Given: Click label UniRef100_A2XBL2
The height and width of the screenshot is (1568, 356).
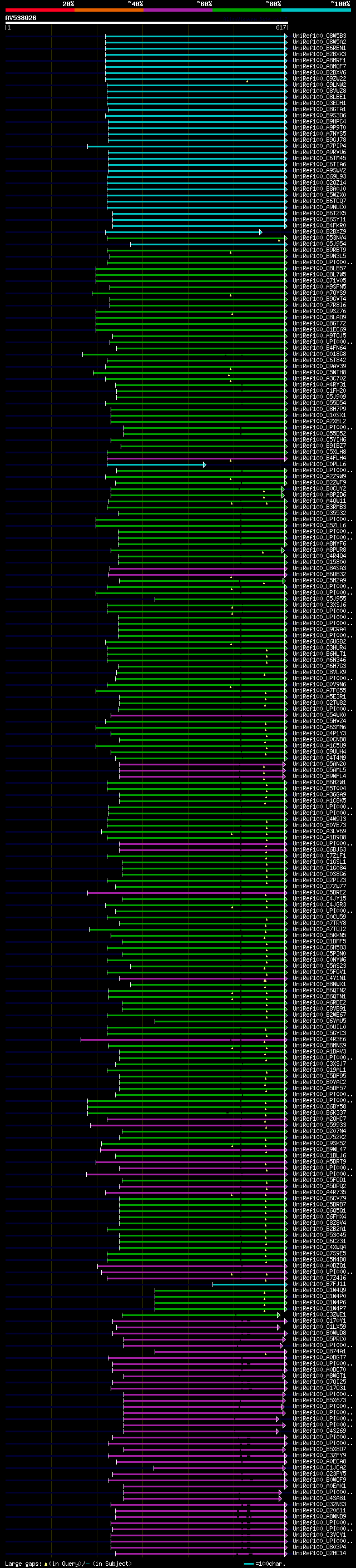Looking at the screenshot, I should tap(319, 421).
